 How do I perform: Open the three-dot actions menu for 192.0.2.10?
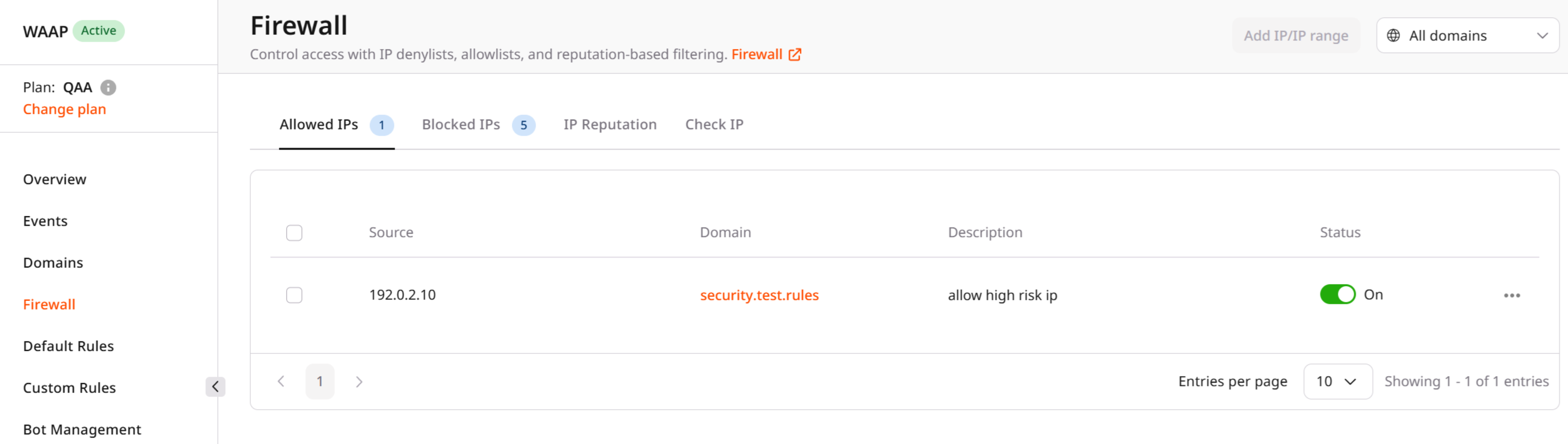1512,295
